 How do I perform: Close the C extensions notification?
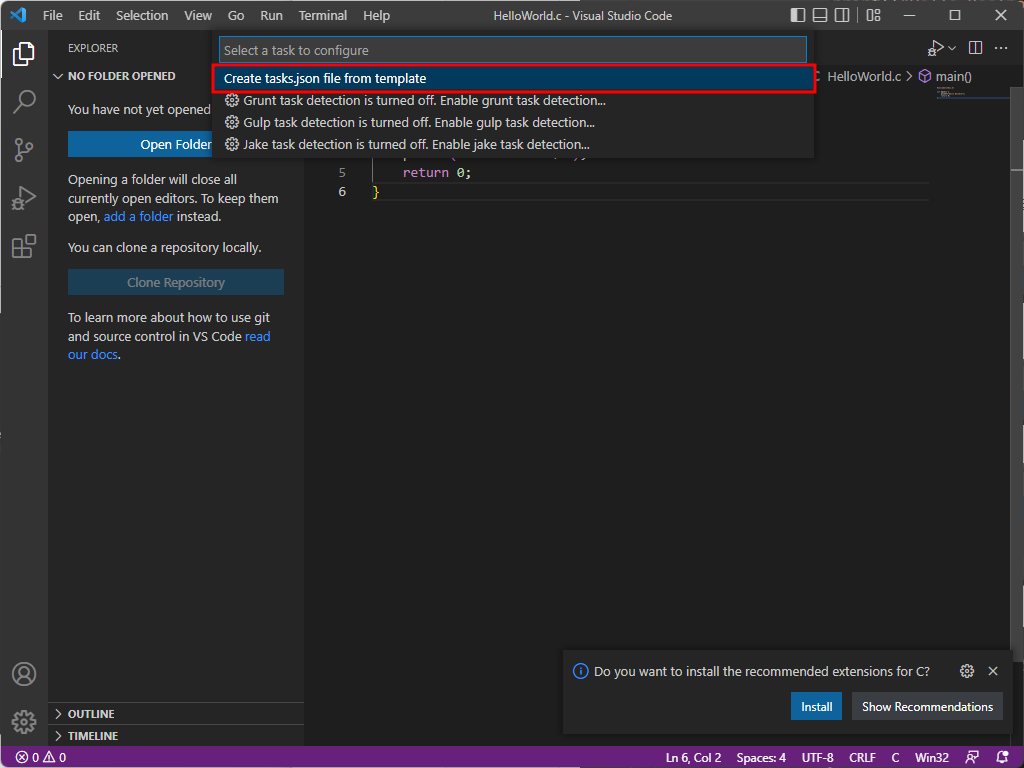[x=993, y=671]
